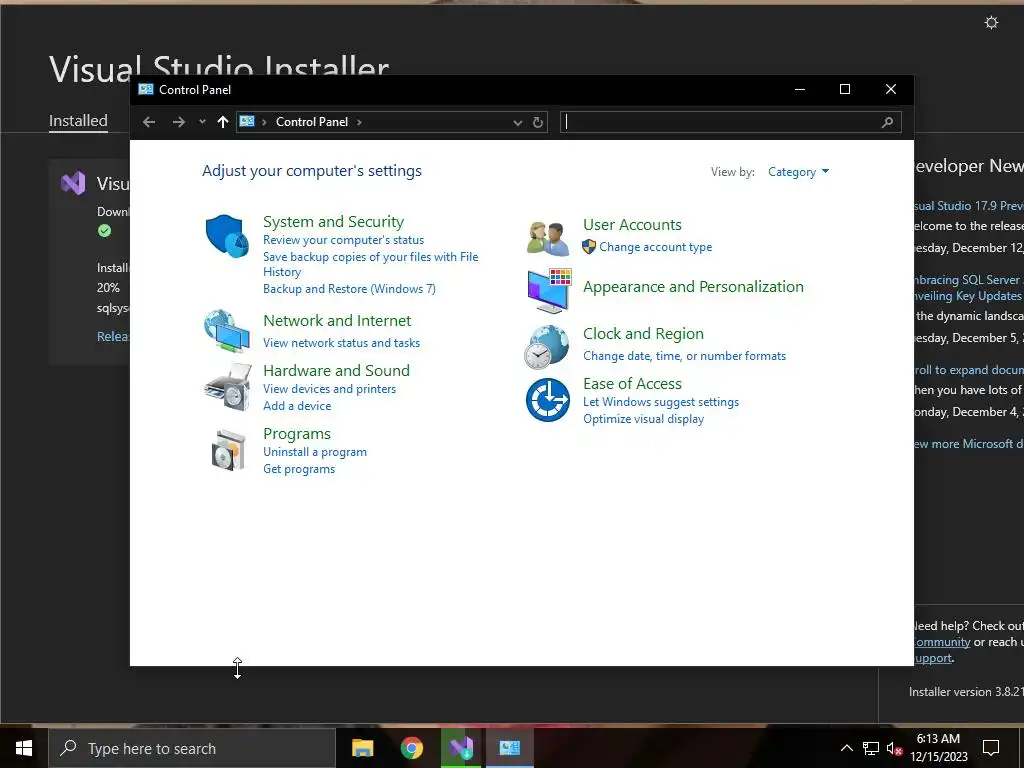Expand the chevron before Control Panel breadcrumb

264,122
